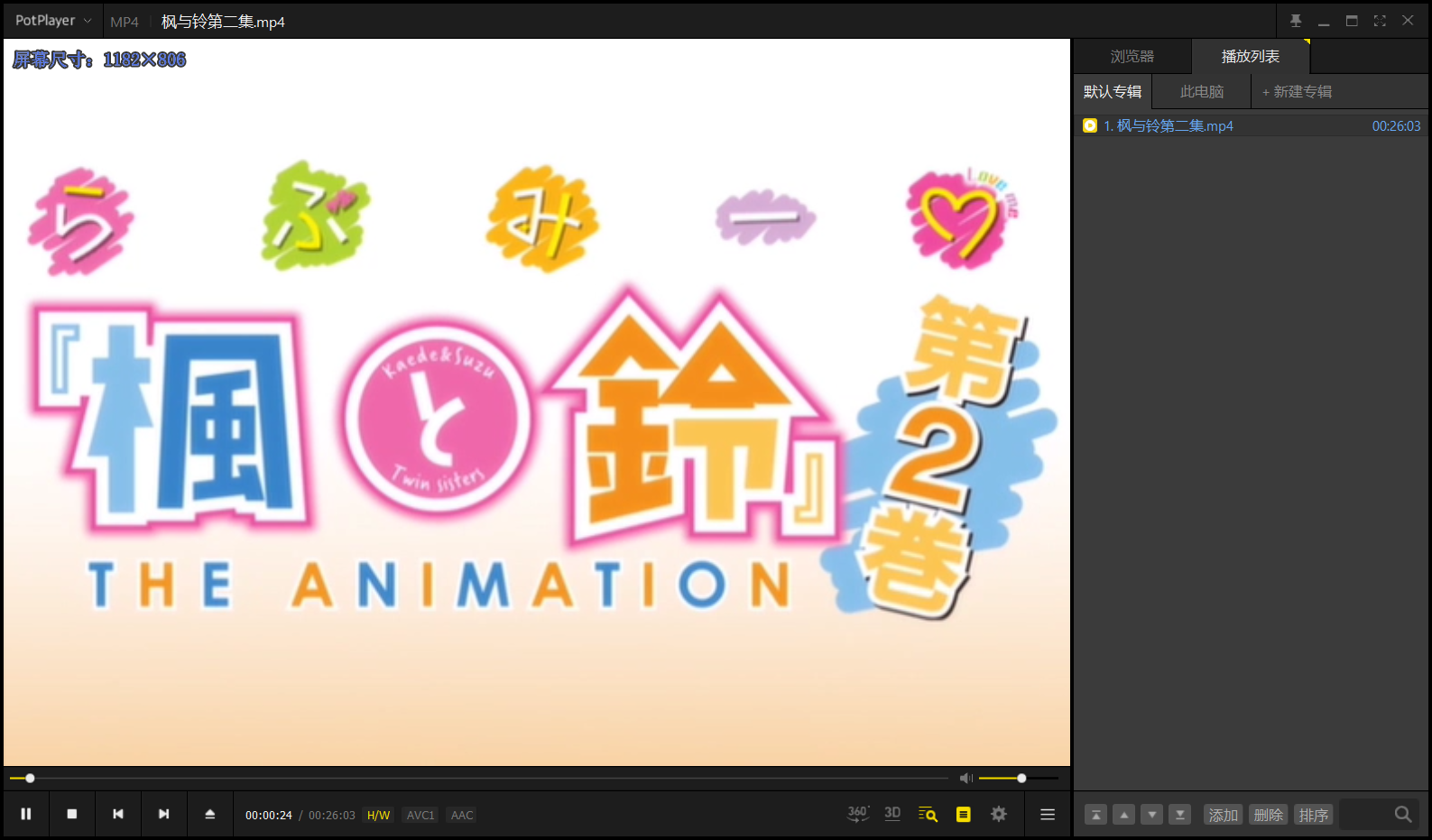Move playlist item up
The image size is (1432, 840).
(x=1123, y=815)
